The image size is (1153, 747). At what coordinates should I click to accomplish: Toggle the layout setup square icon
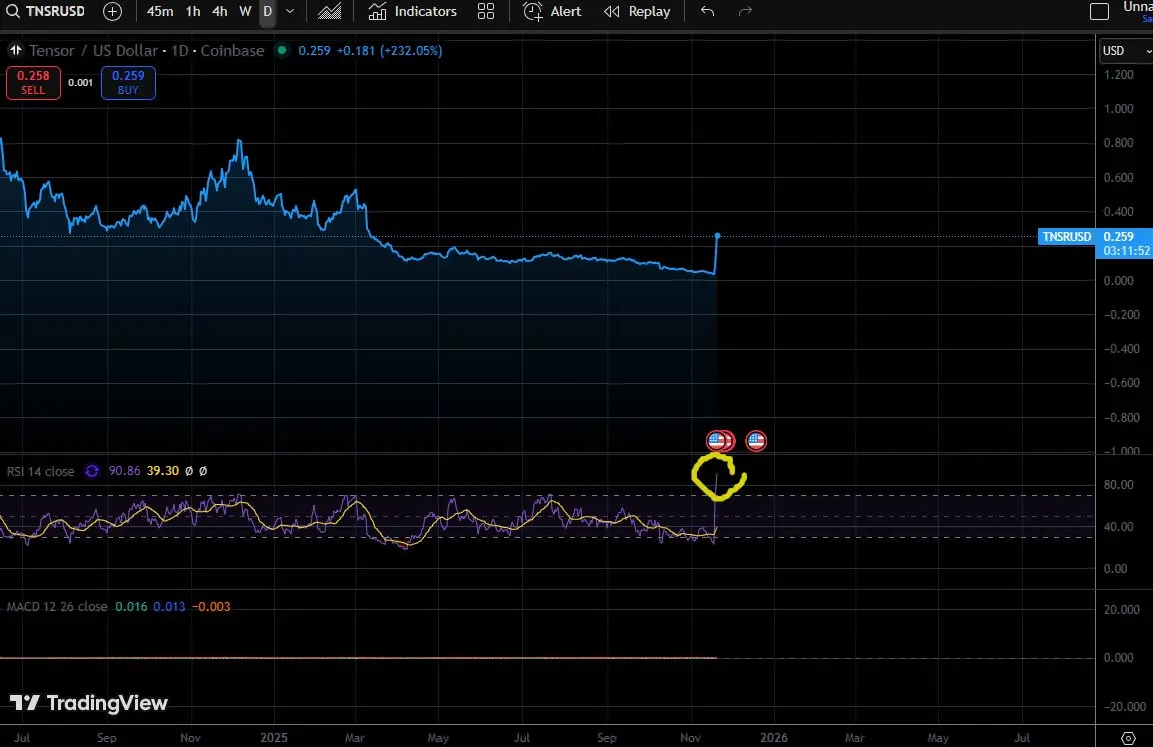pyautogui.click(x=1099, y=12)
